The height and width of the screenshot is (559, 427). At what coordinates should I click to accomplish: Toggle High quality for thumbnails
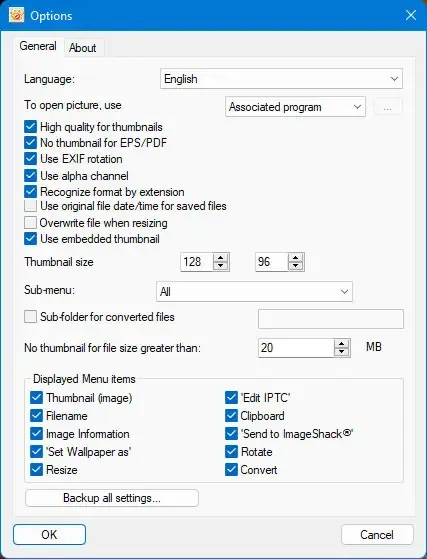tap(31, 127)
